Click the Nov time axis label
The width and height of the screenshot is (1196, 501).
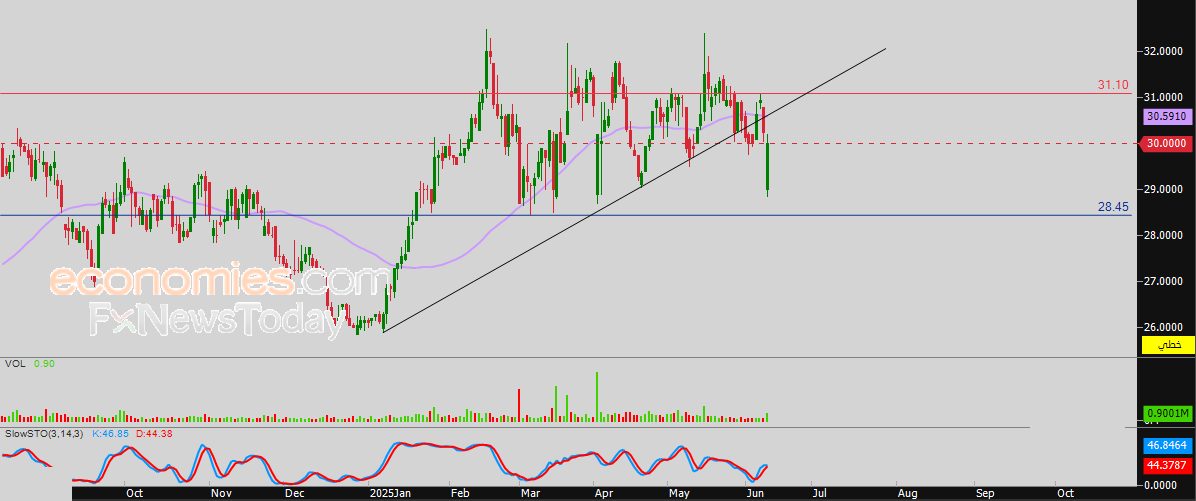(221, 494)
